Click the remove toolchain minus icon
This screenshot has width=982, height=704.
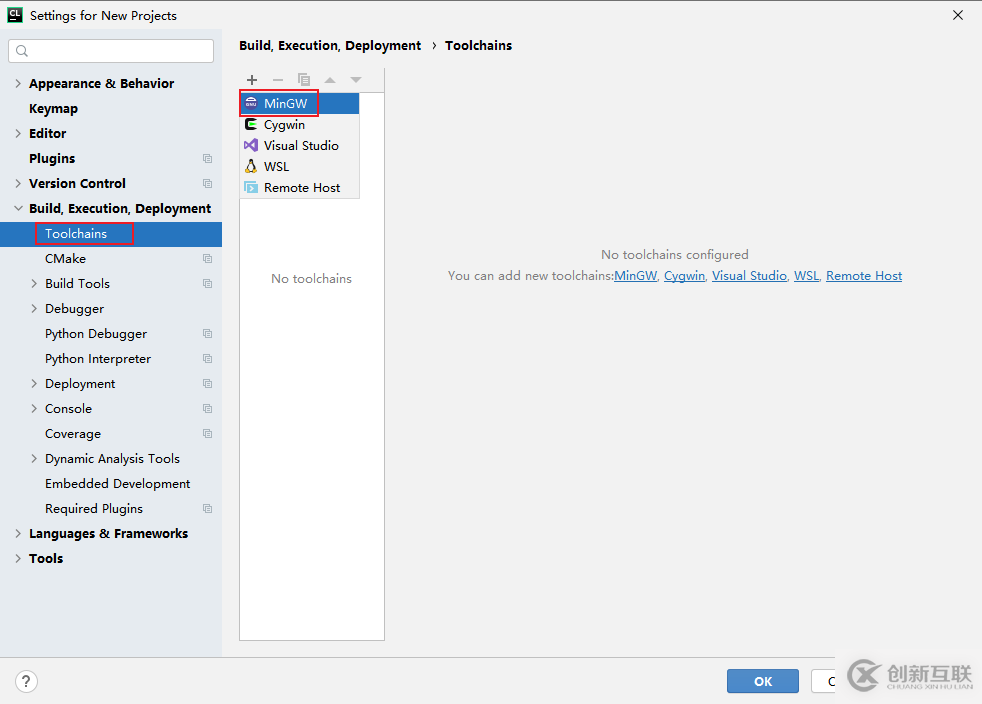click(278, 80)
